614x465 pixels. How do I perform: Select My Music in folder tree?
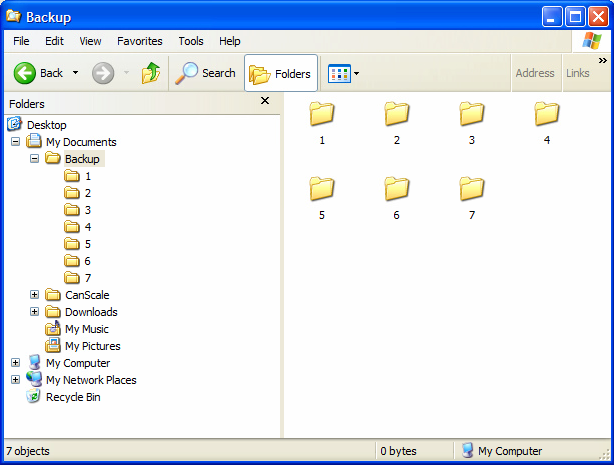tap(86, 329)
